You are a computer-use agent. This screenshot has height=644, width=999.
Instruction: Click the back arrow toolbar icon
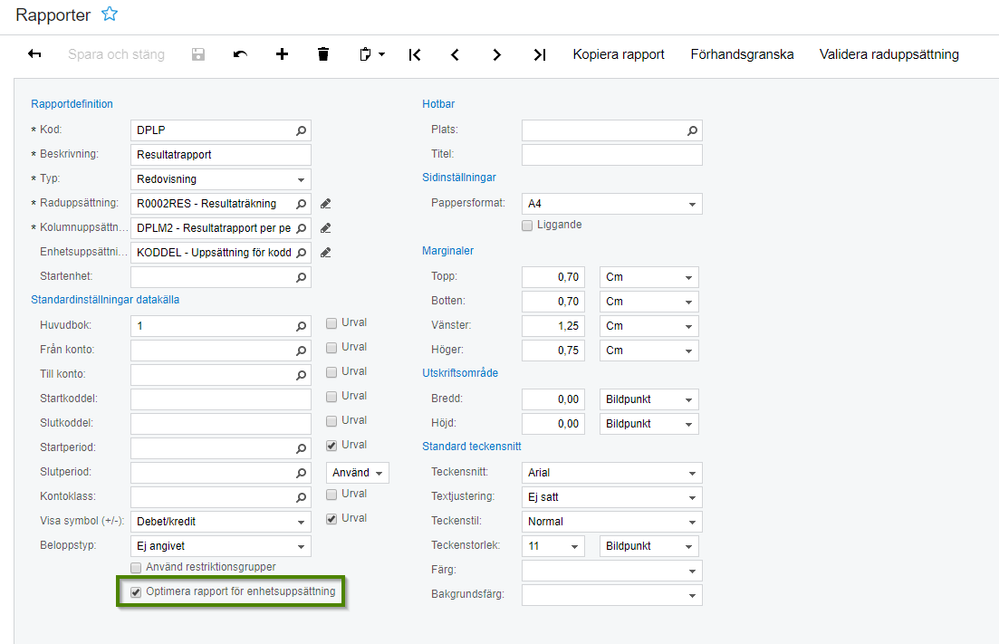coord(35,55)
